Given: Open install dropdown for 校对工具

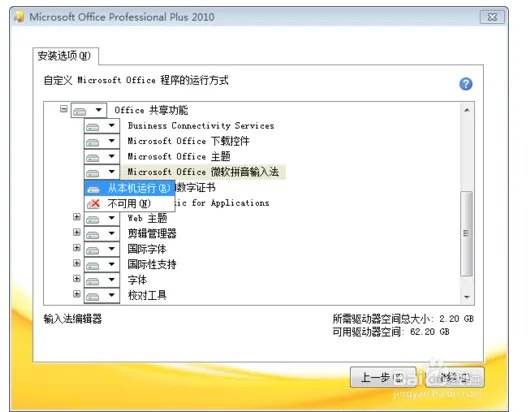Looking at the screenshot, I should 102,295.
